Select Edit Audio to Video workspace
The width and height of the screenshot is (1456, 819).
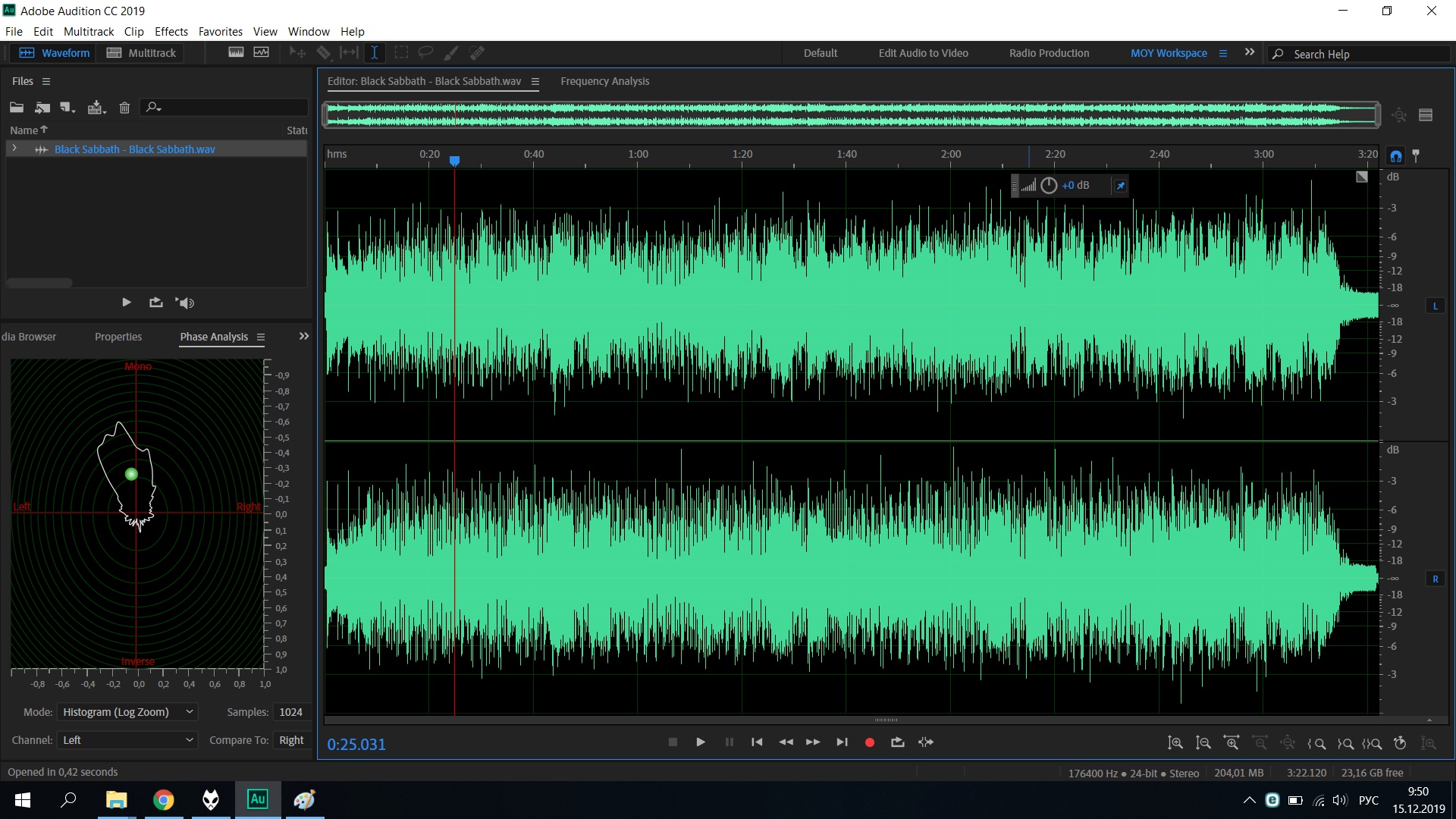(x=923, y=53)
